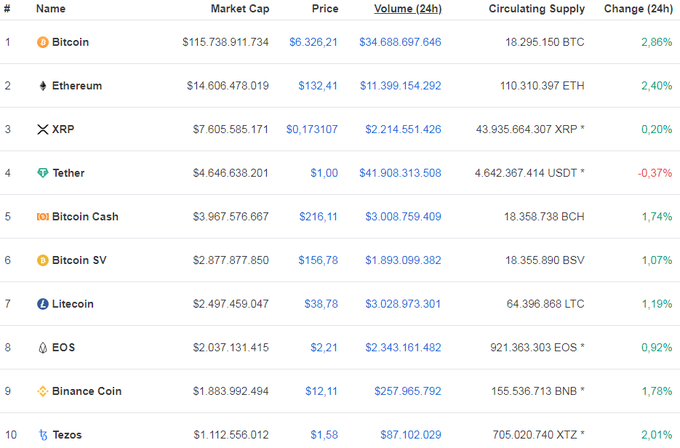Screen dimensions: 680x448
Task: Sort by Circulating Supply header
Action: 537,9
